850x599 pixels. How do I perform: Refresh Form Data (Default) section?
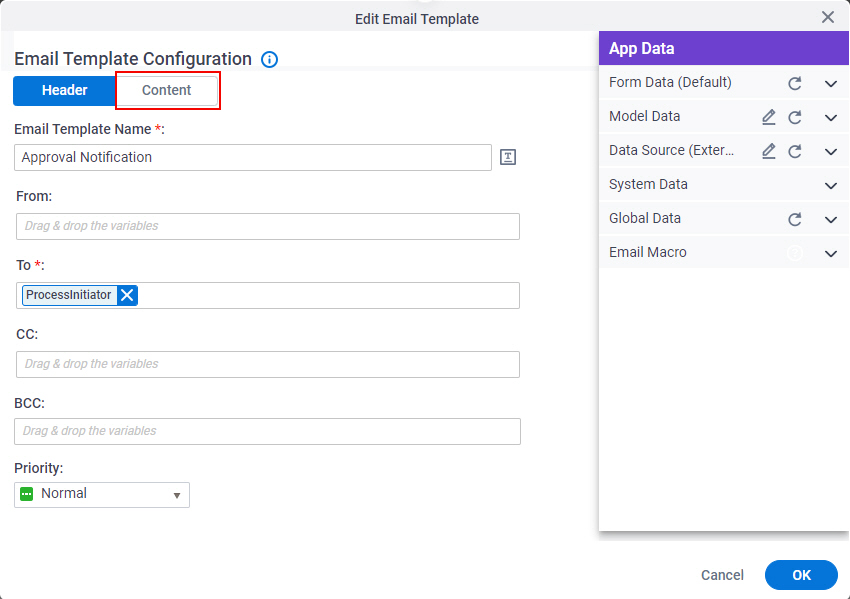[x=795, y=83]
